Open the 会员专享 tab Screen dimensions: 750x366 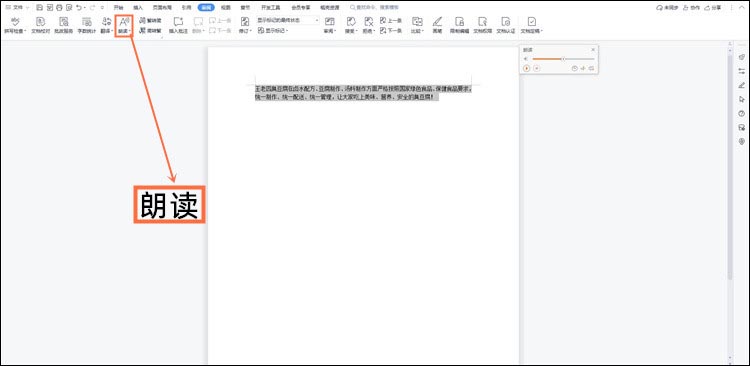click(300, 8)
